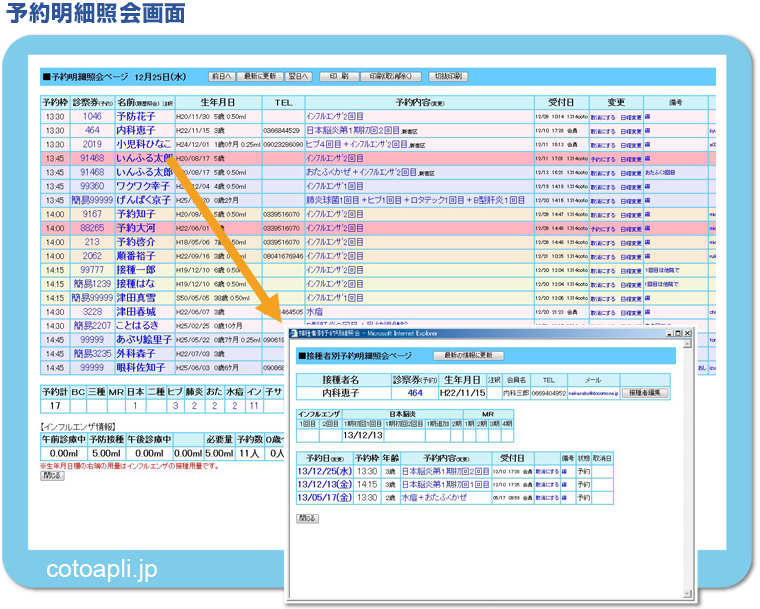This screenshot has width=760, height=609.
Task: Click booking date 13/05/17(金) in popup
Action: [325, 497]
